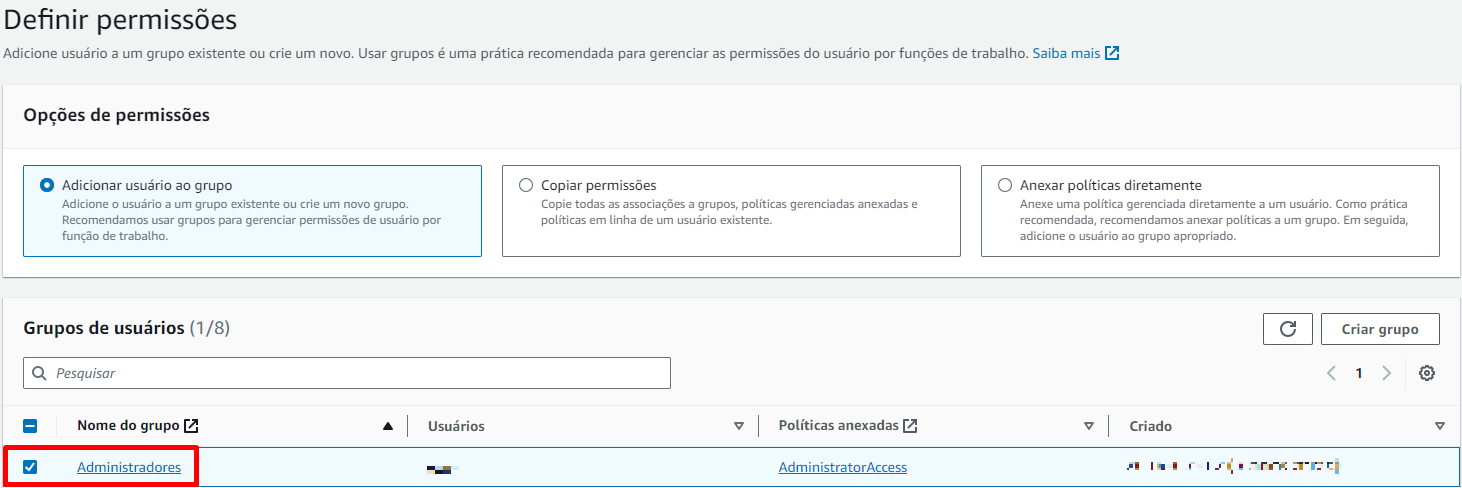Image resolution: width=1462 pixels, height=488 pixels.
Task: Sort groups by Criado column arrow
Action: 1440,426
